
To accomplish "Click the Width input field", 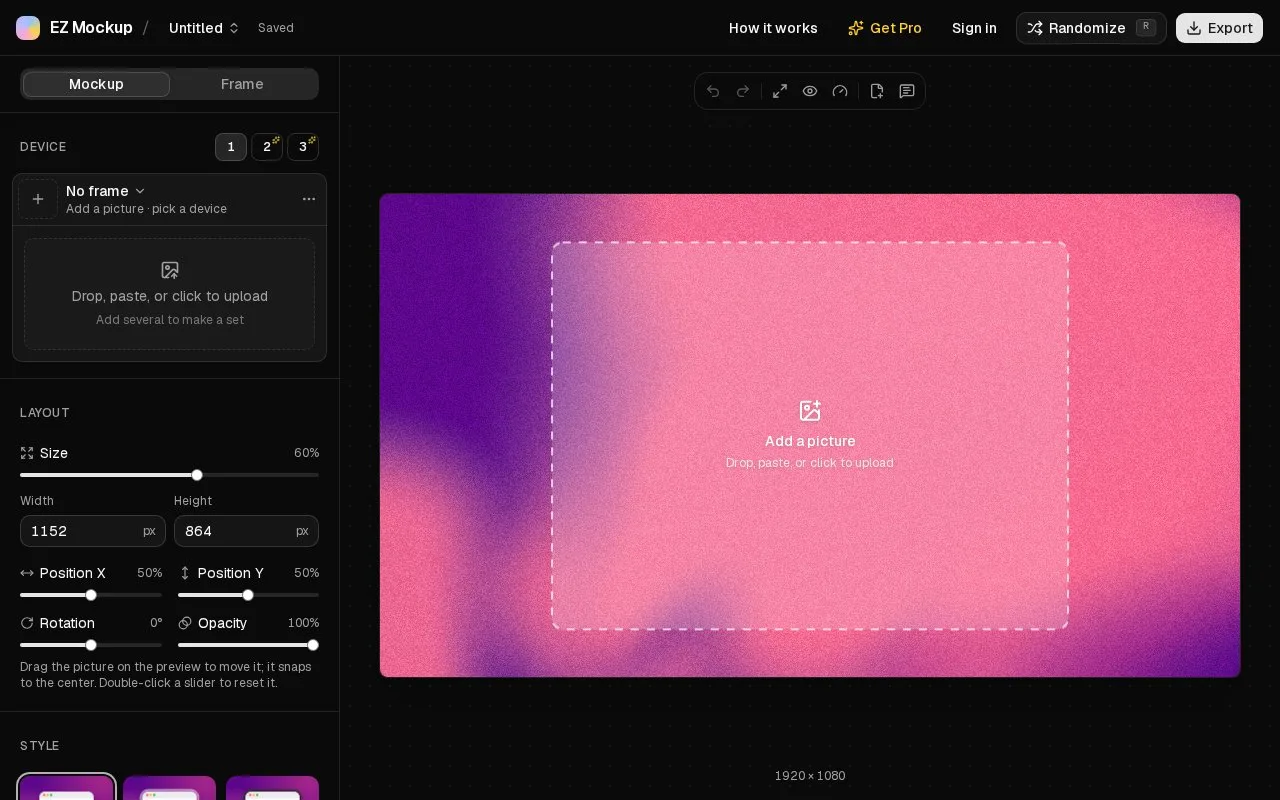I will coord(93,531).
